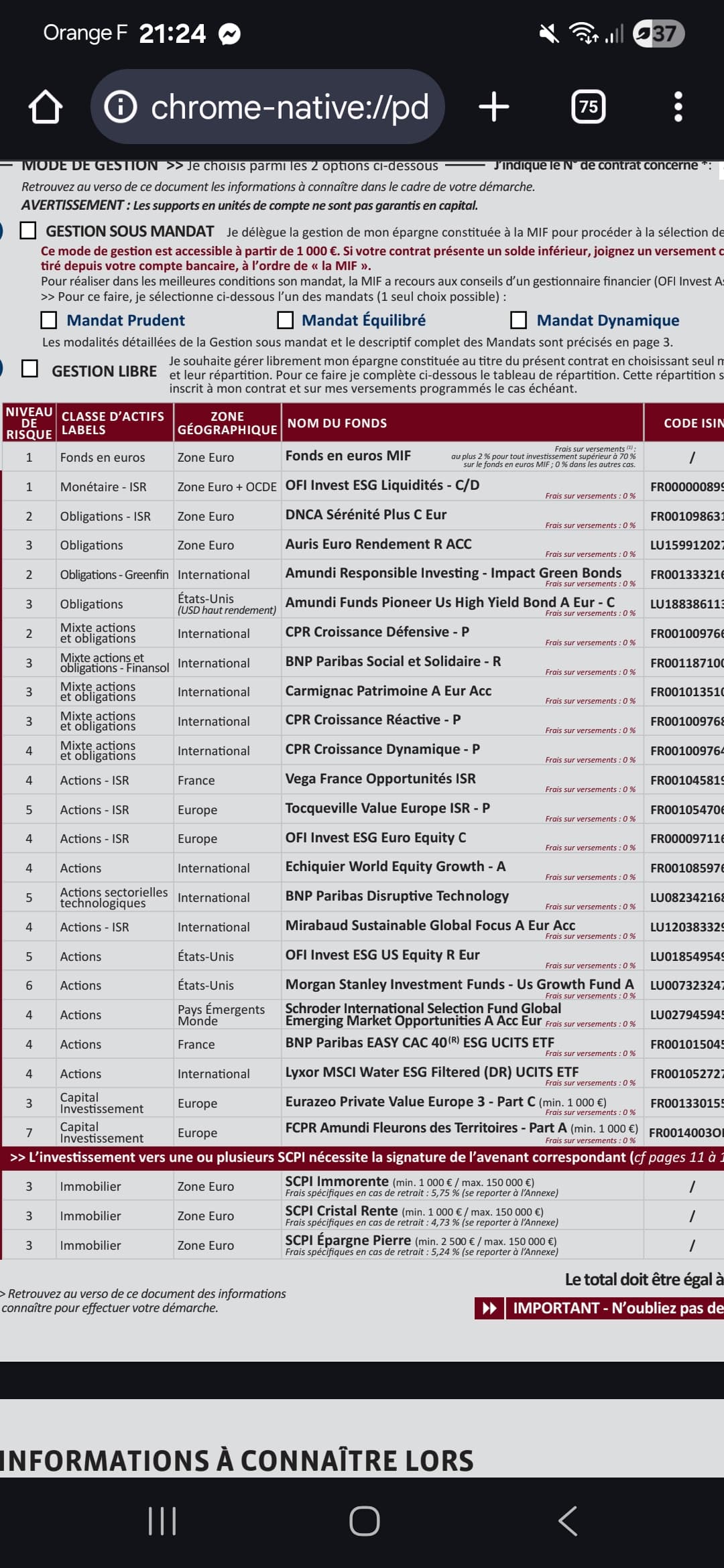Tap the double-arrow icon beside IMPORTANT
The height and width of the screenshot is (1568, 724).
click(490, 1308)
